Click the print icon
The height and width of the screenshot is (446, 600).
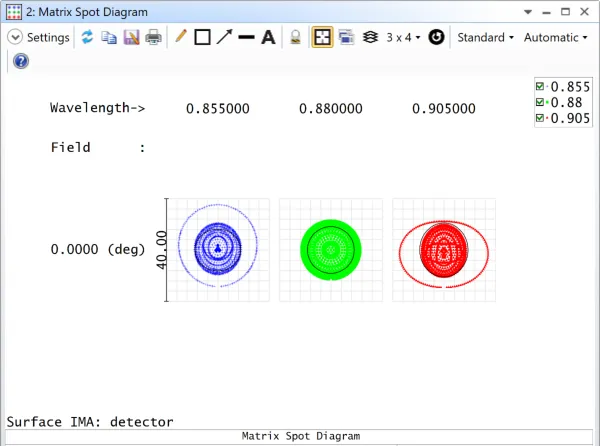coord(153,37)
